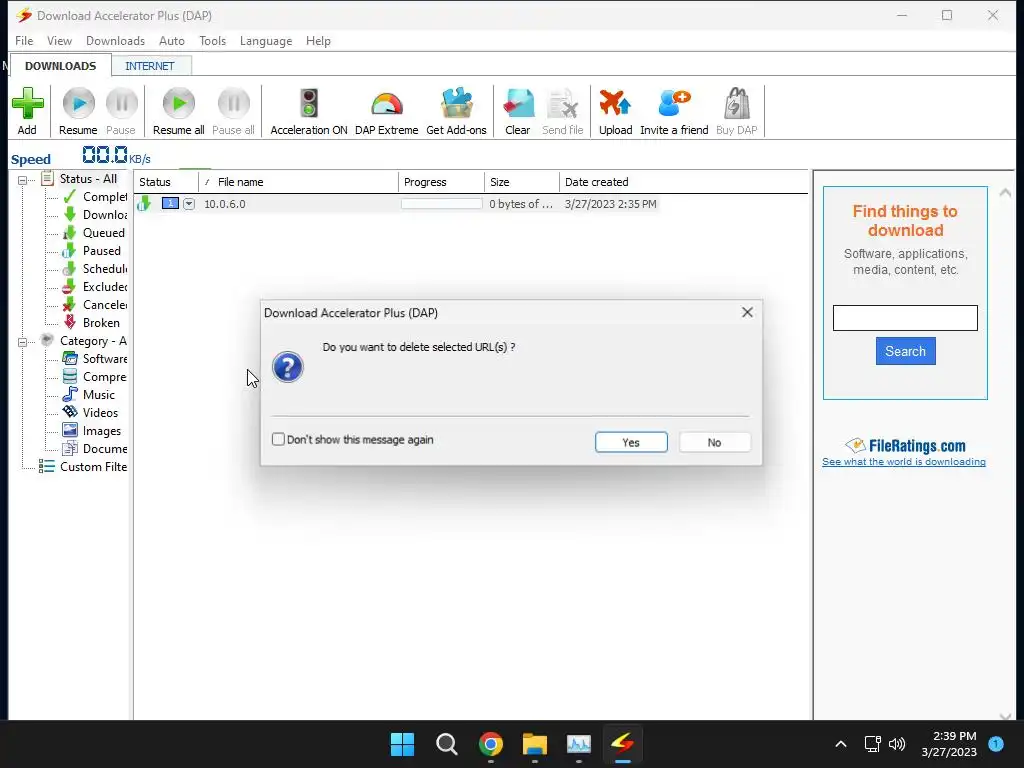Check Don't show this message again

click(x=278, y=440)
